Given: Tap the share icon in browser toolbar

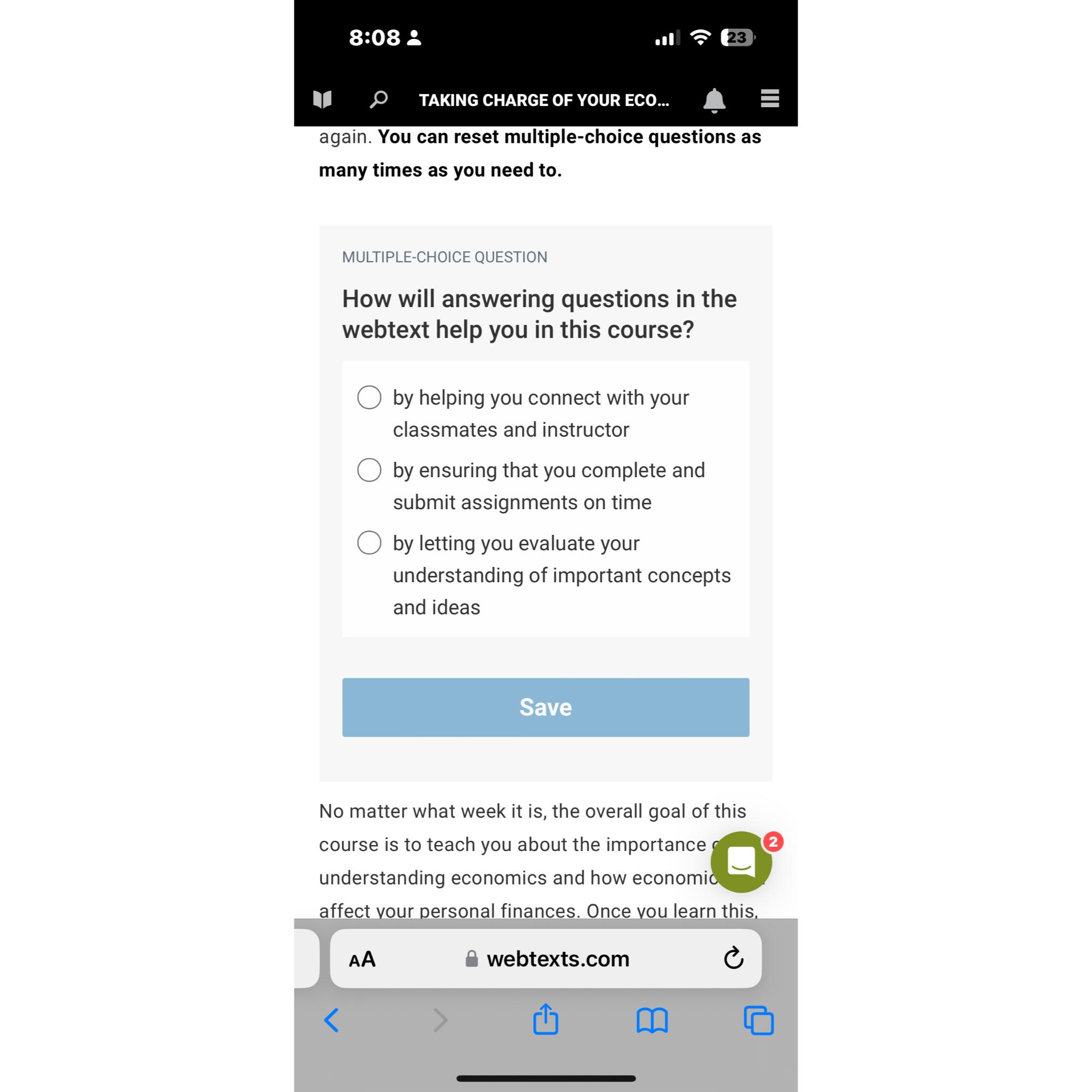Looking at the screenshot, I should pyautogui.click(x=546, y=1021).
